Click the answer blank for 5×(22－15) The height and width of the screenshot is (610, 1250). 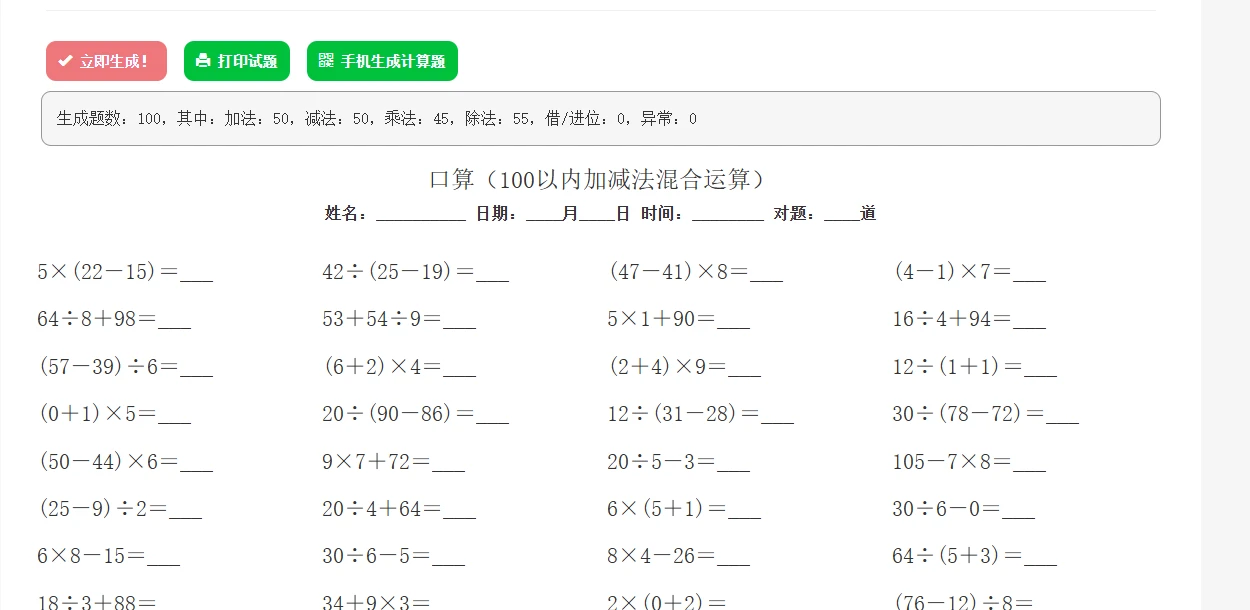coord(196,274)
